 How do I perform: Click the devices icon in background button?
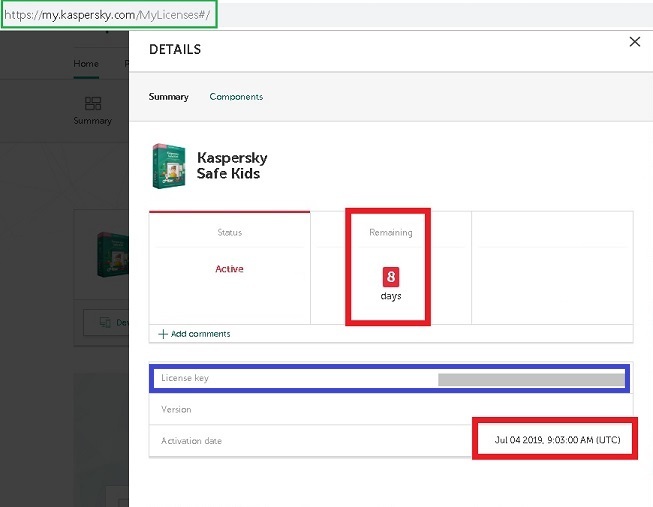point(105,322)
